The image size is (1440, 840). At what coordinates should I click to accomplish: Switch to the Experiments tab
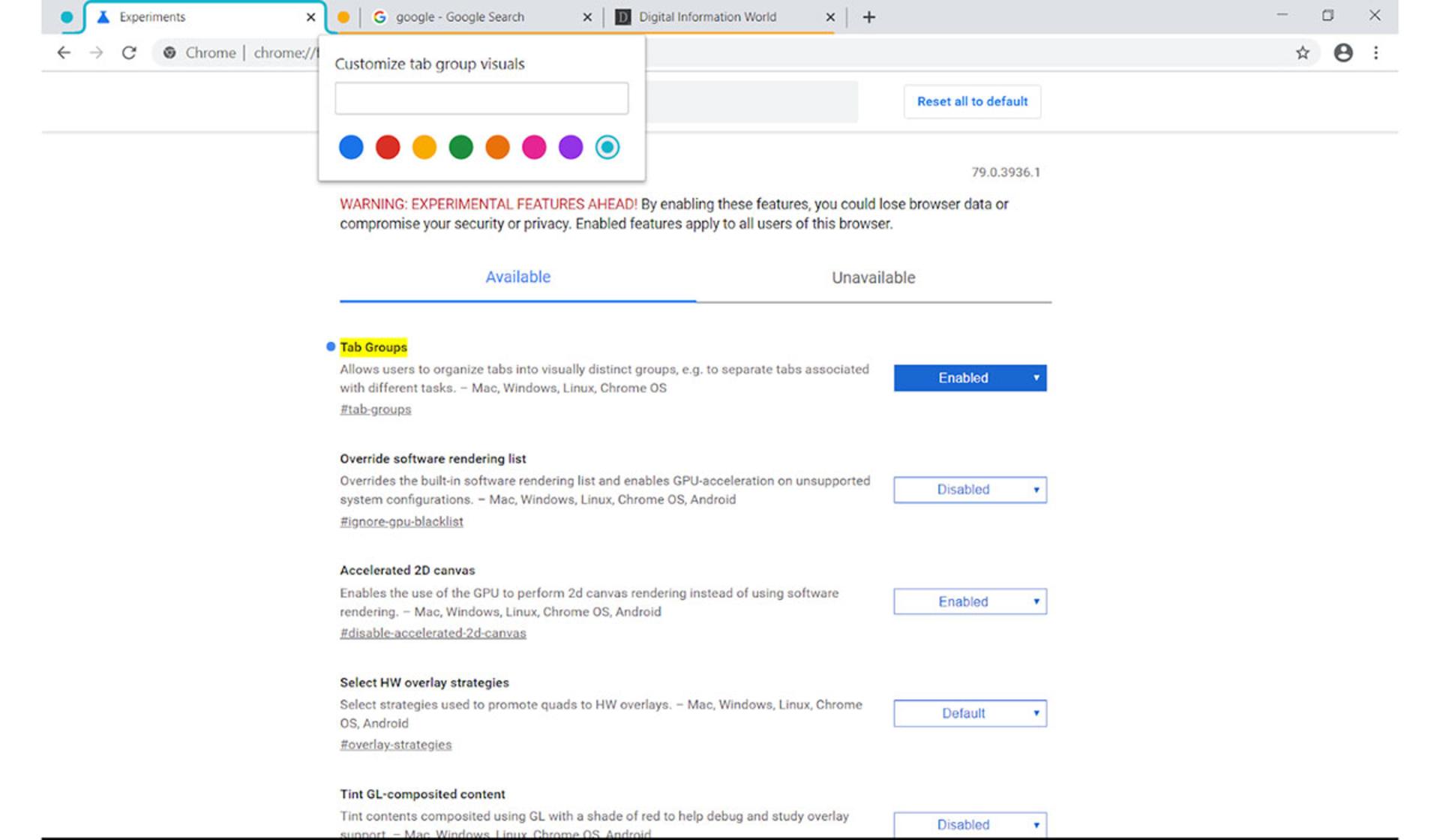click(x=204, y=16)
